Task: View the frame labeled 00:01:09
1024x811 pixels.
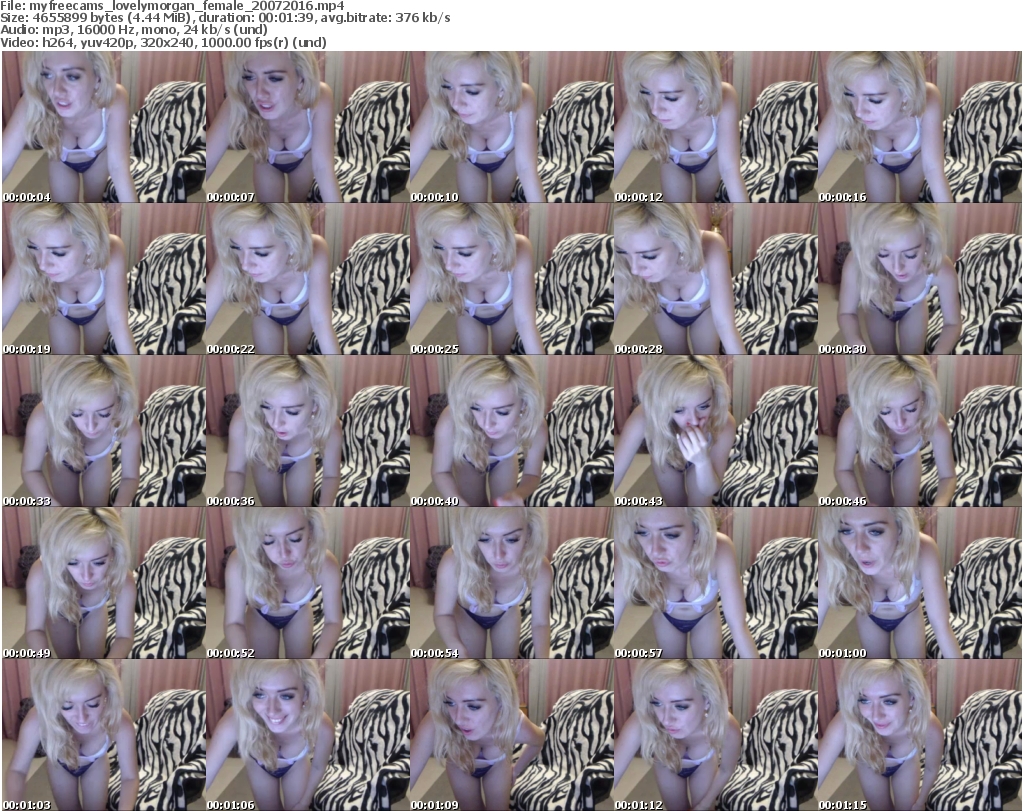Action: (x=512, y=735)
